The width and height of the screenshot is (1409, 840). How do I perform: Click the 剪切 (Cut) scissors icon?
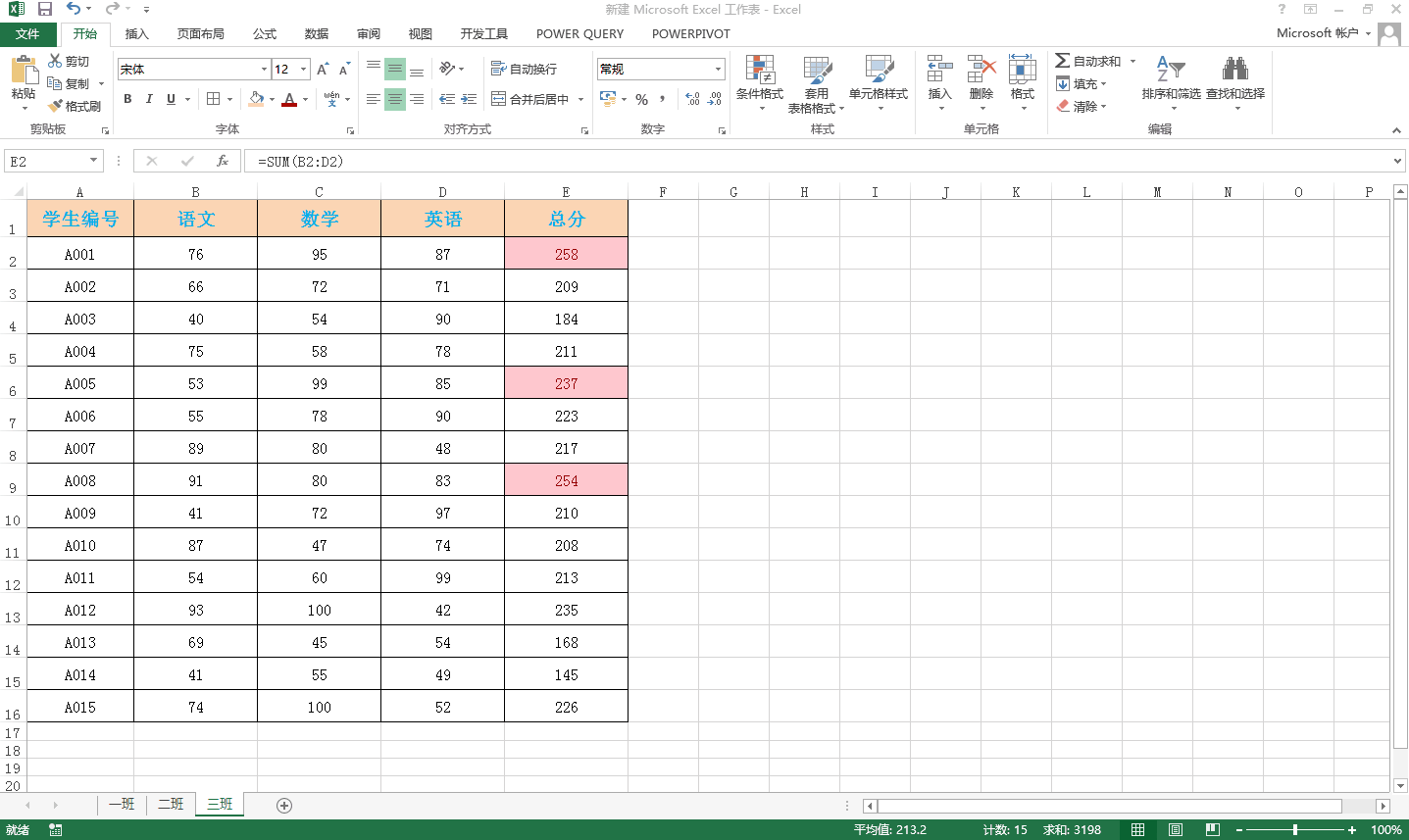point(55,61)
